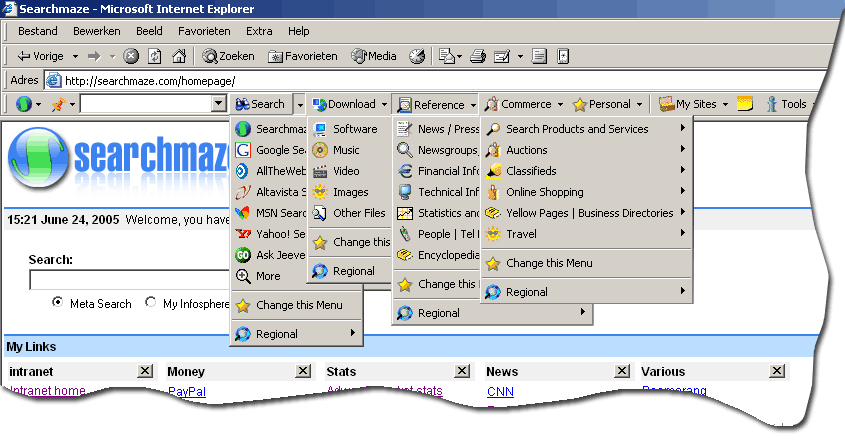845x441 pixels.
Task: Choose Classifieds in Commerce menu
Action: pyautogui.click(x=587, y=171)
